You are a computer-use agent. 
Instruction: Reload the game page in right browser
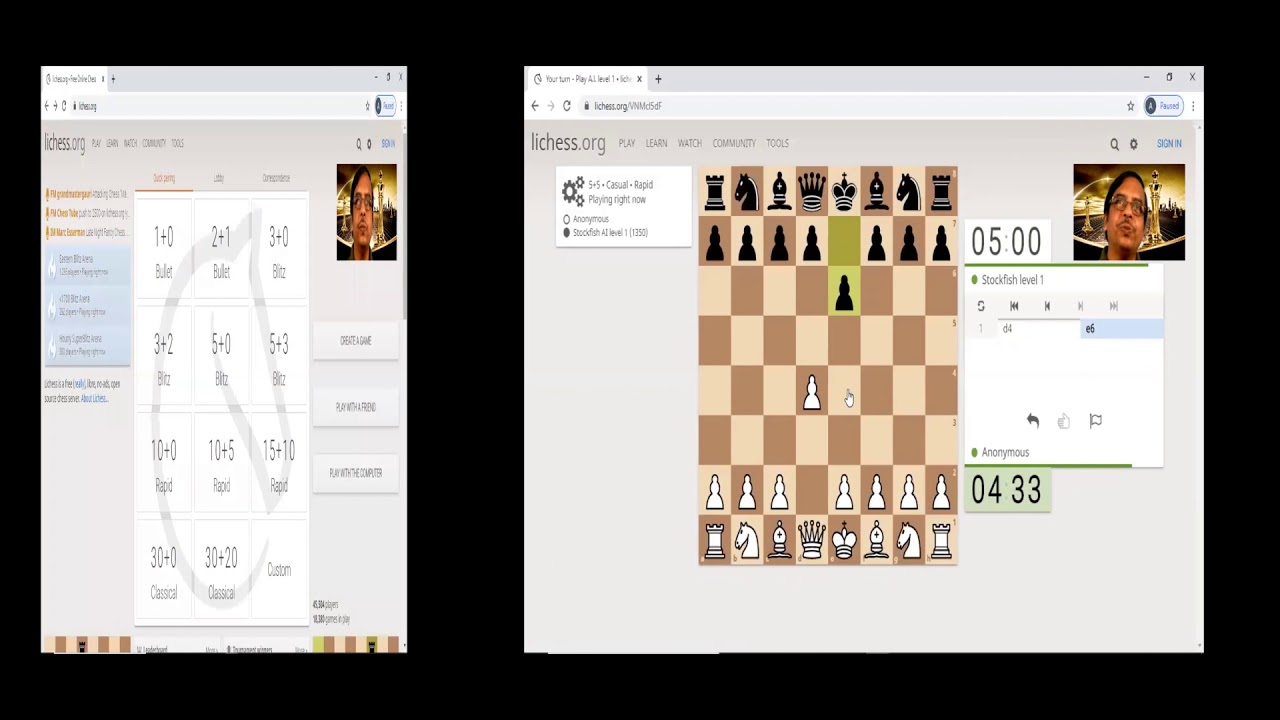point(567,106)
